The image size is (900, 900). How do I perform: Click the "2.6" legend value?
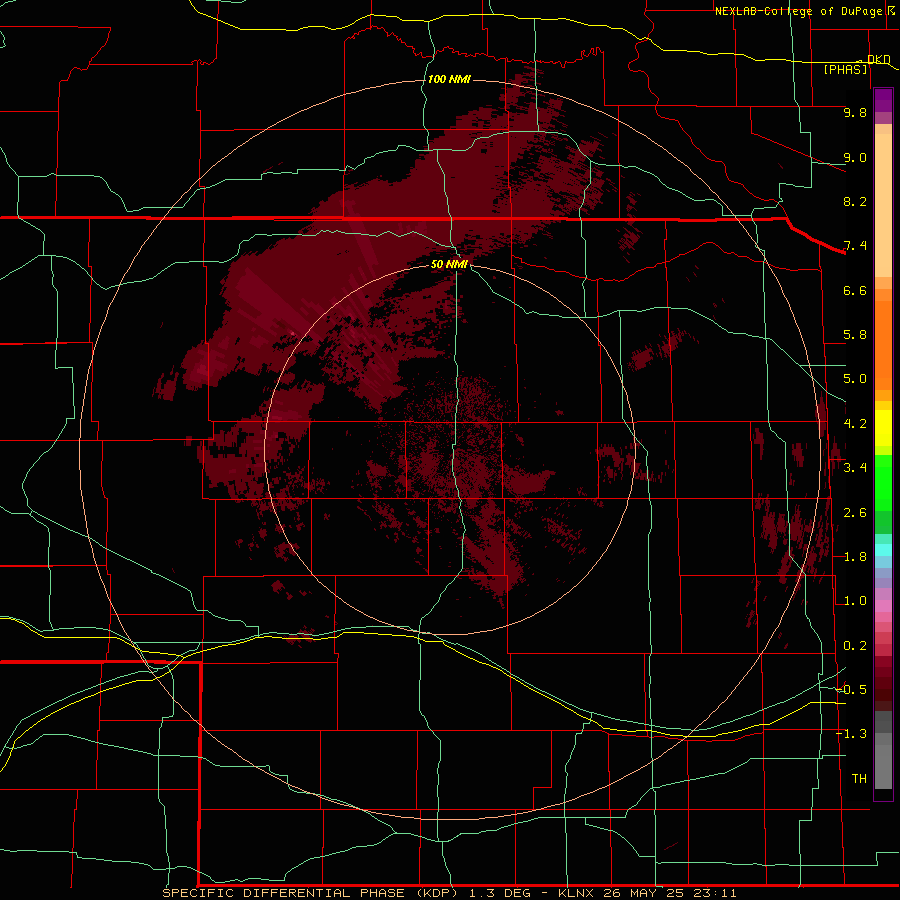855,513
